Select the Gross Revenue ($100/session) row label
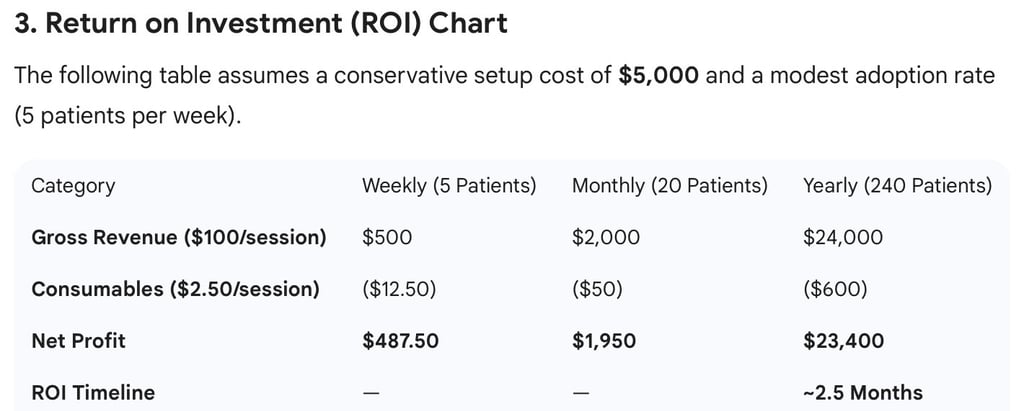Screen dimensions: 1024x411 point(179,238)
